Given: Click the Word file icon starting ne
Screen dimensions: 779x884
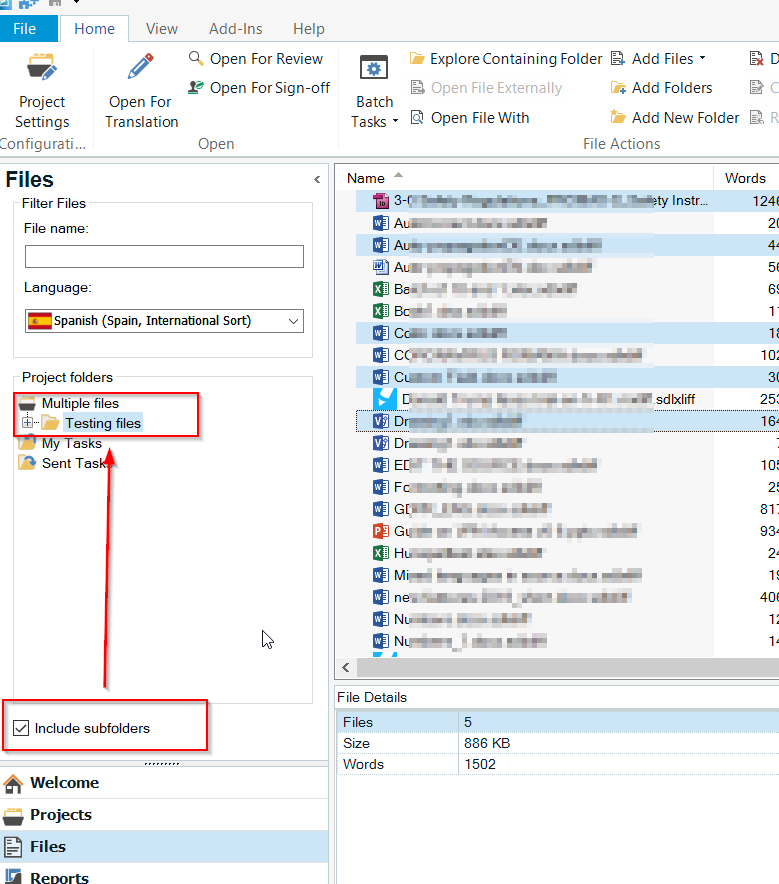Looking at the screenshot, I should (381, 597).
